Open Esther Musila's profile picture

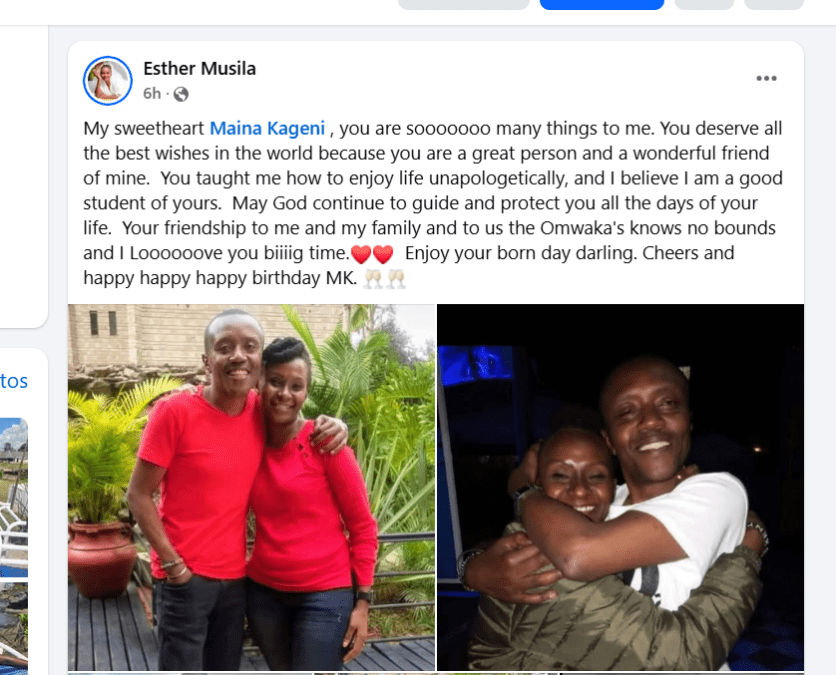tap(108, 81)
